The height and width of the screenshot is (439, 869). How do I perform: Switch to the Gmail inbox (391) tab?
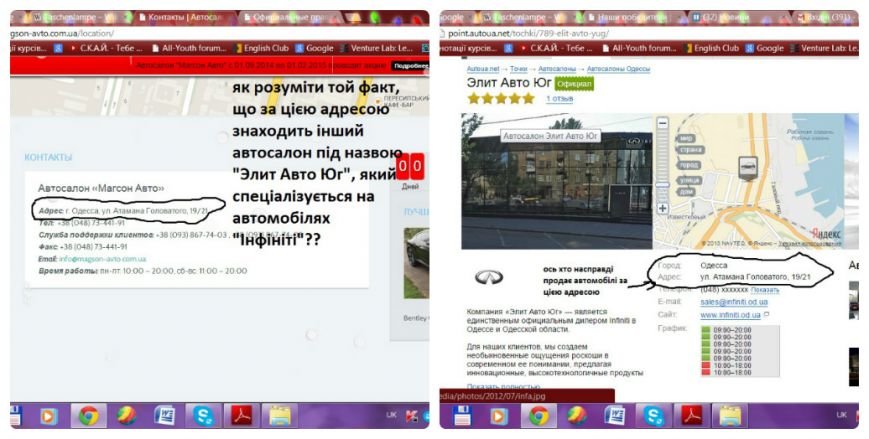(826, 17)
